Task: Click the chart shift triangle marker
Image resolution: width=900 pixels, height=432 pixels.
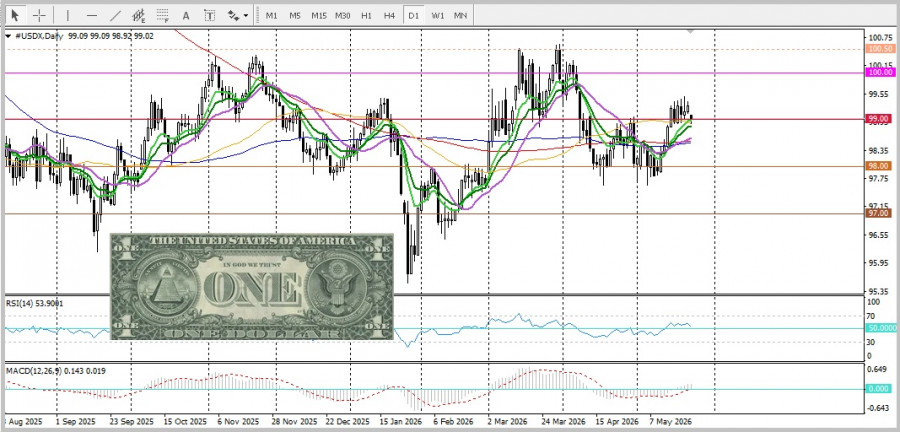Action: [x=691, y=30]
